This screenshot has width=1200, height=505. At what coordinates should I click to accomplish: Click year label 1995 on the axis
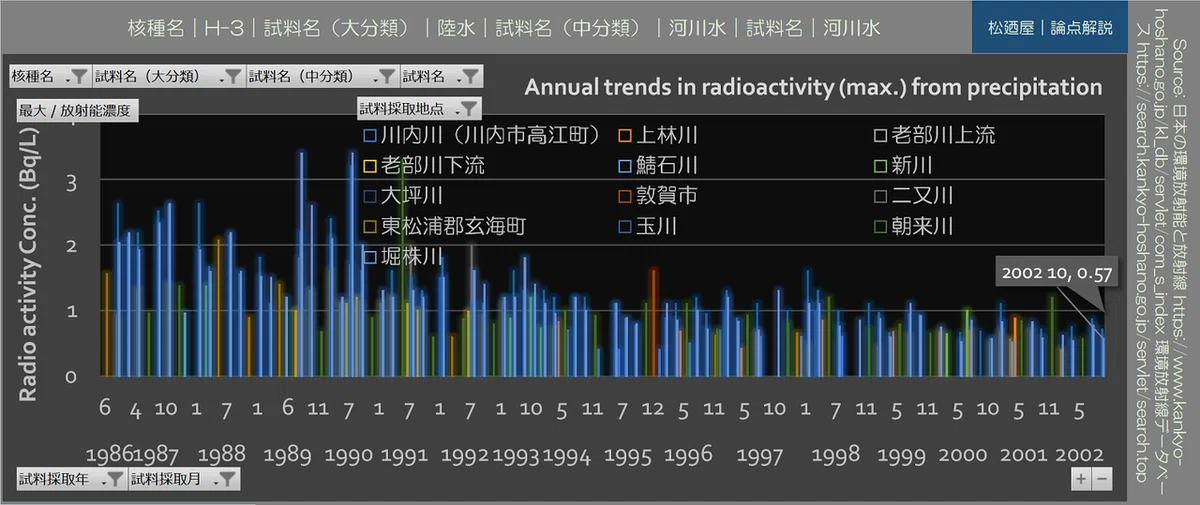click(628, 456)
